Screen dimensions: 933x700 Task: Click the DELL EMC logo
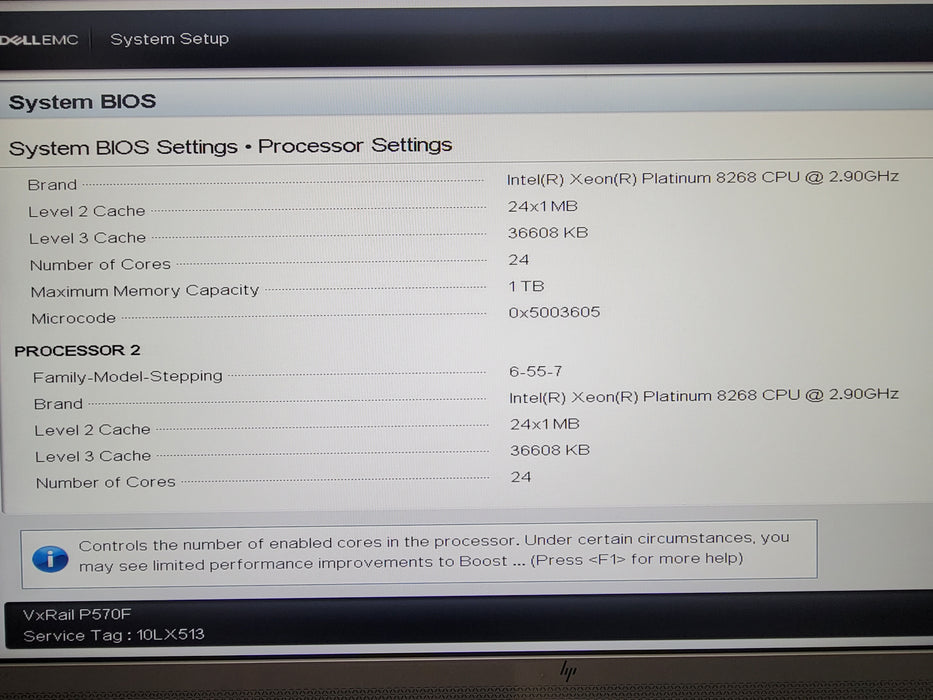click(x=39, y=40)
